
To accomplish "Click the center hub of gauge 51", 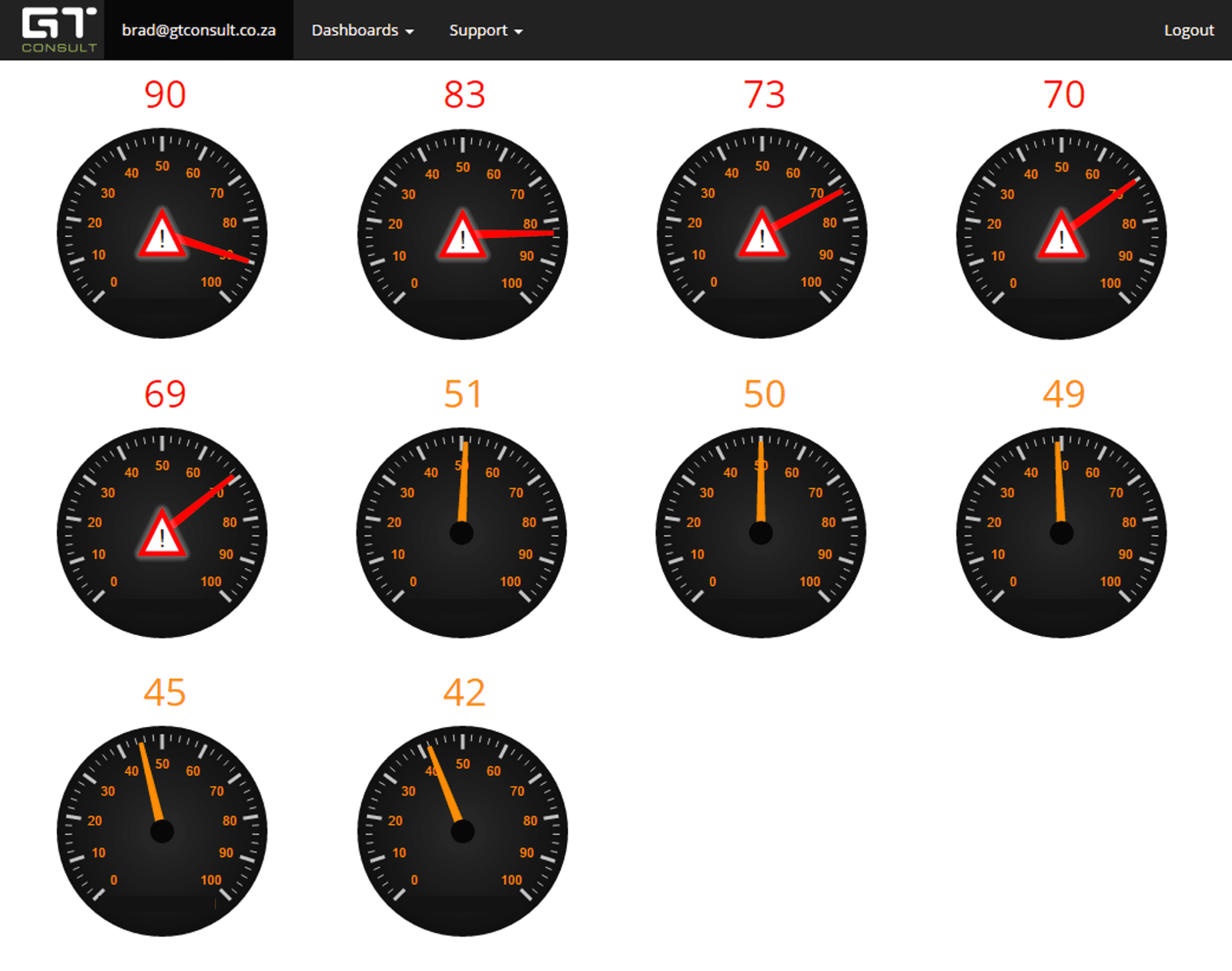I will 461,533.
